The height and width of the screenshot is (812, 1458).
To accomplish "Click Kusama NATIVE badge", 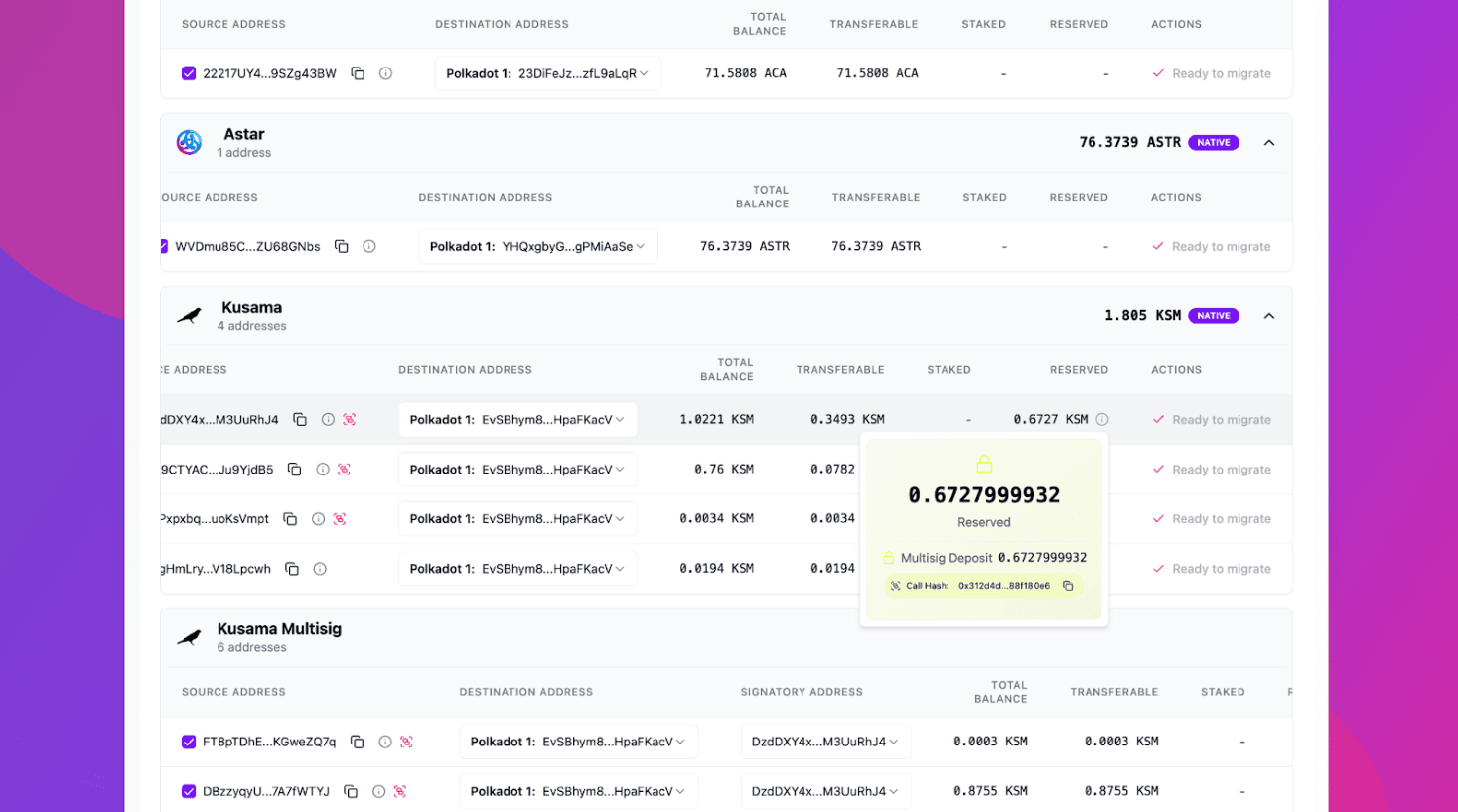I will click(1214, 316).
